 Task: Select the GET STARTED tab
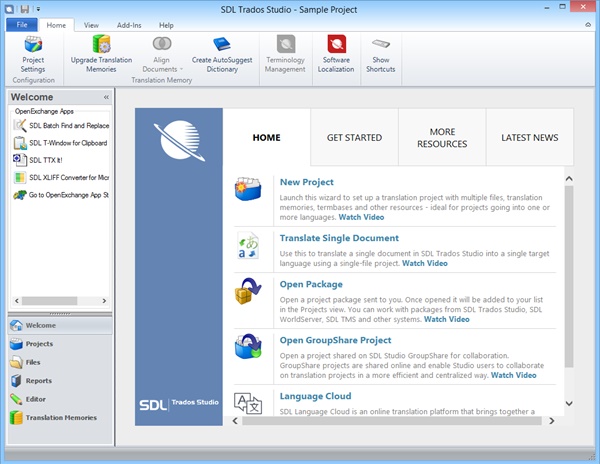click(354, 138)
